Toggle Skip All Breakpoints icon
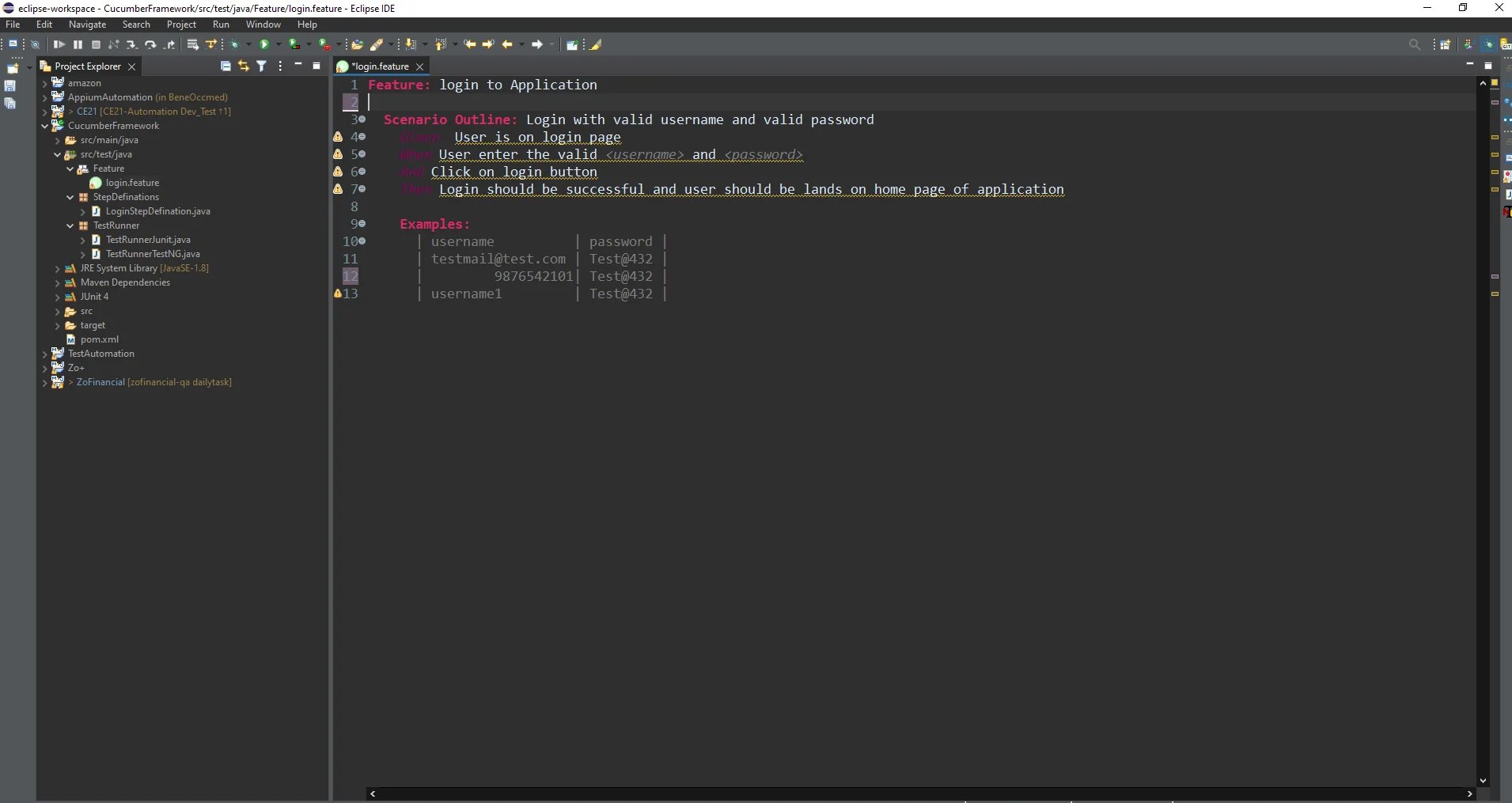The image size is (1512, 803). point(35,45)
